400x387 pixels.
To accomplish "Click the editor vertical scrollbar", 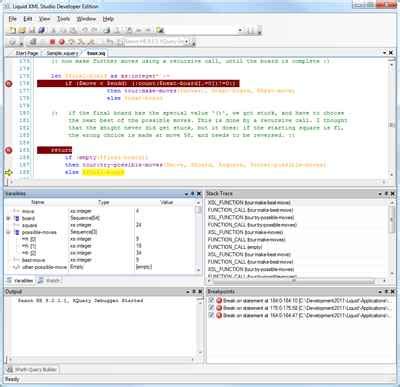I will [x=391, y=118].
